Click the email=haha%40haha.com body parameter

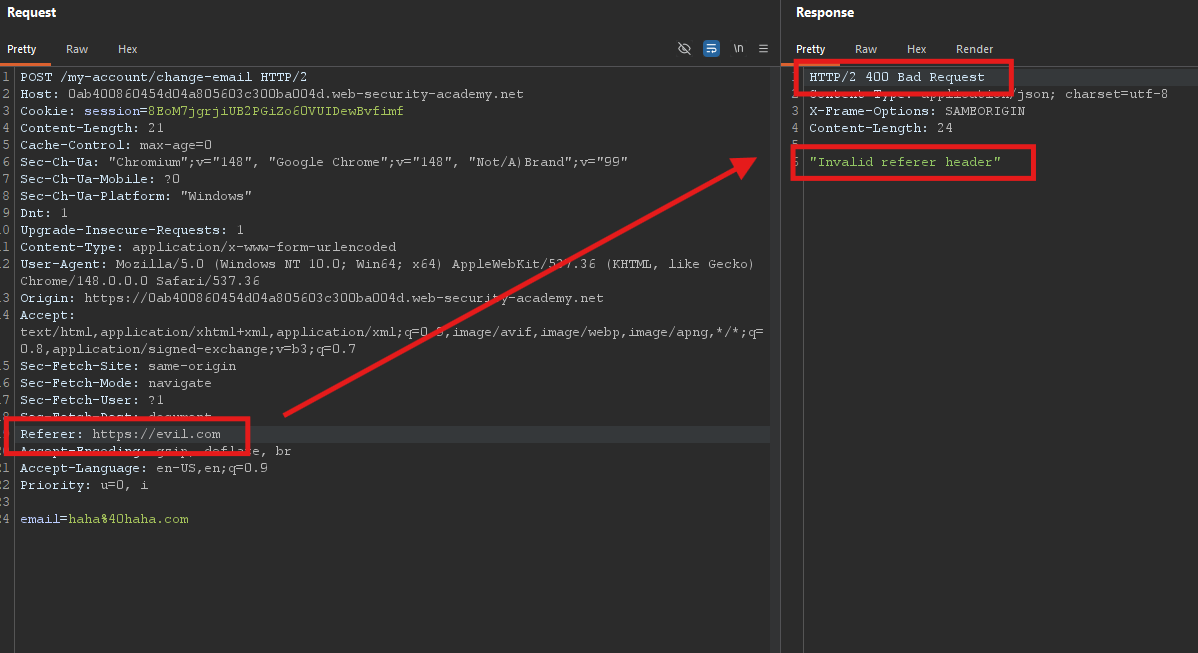(x=104, y=519)
